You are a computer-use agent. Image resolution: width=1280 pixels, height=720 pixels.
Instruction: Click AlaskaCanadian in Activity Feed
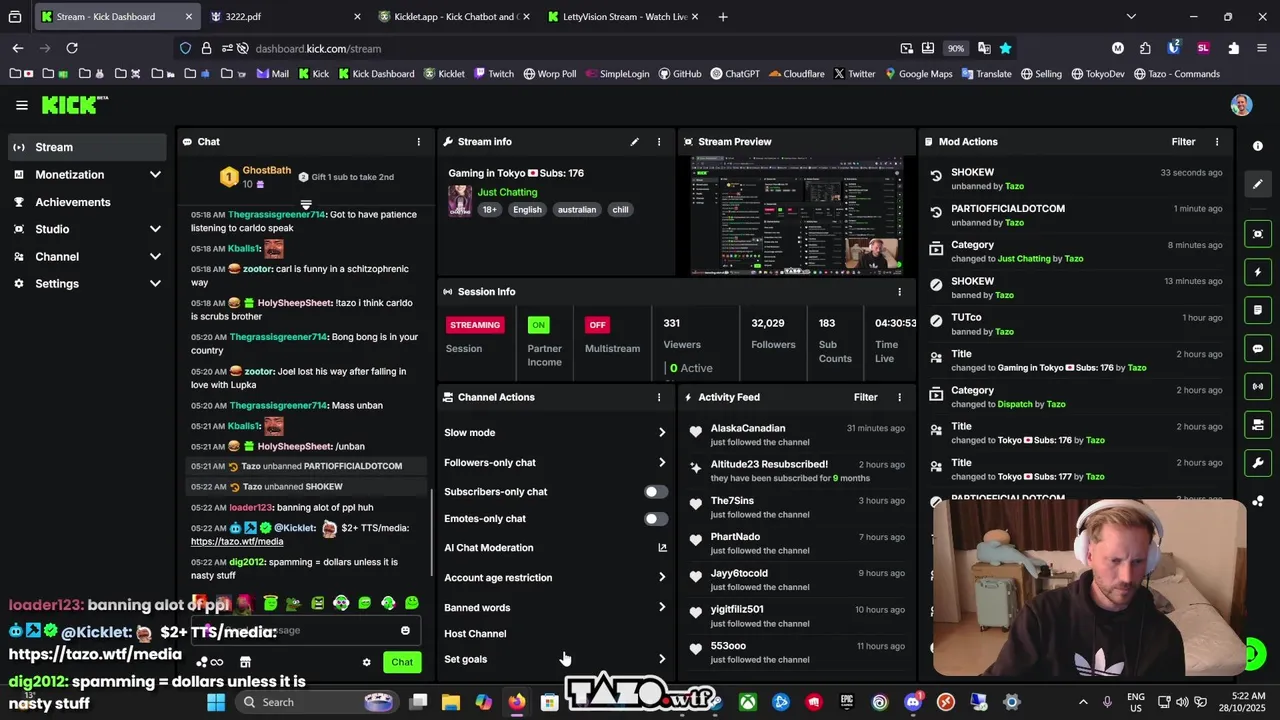pyautogui.click(x=748, y=429)
